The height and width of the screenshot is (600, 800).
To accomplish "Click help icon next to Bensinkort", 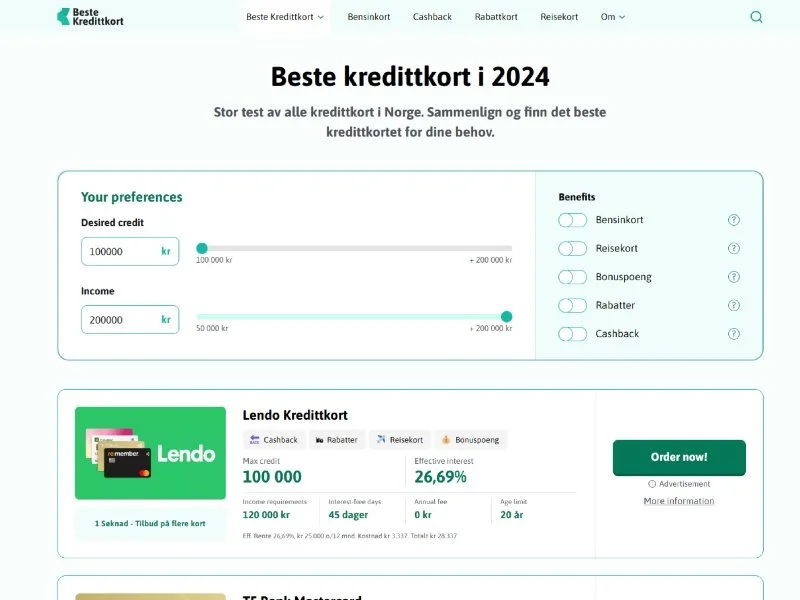I will [x=733, y=220].
